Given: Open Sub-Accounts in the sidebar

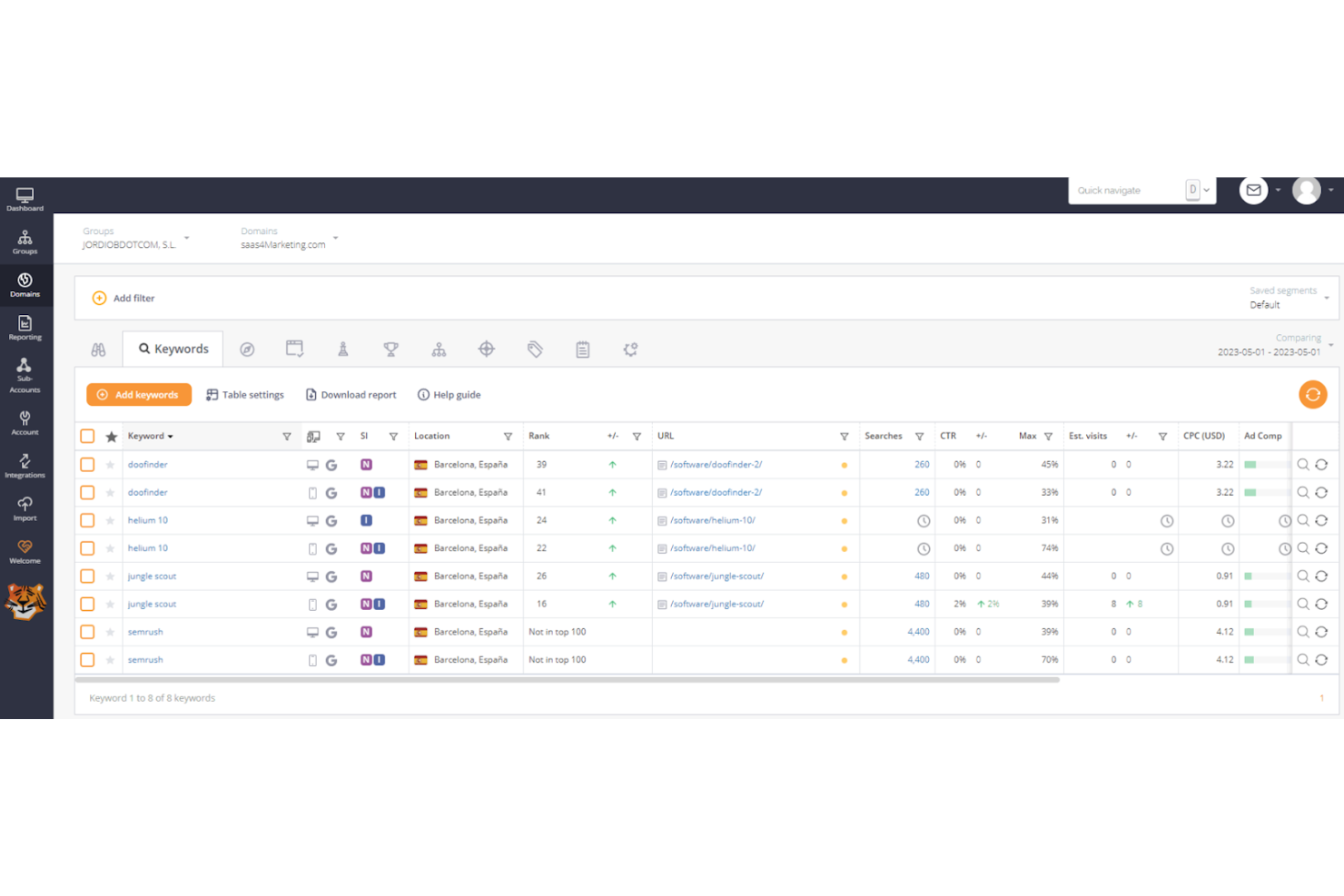Looking at the screenshot, I should tap(25, 375).
